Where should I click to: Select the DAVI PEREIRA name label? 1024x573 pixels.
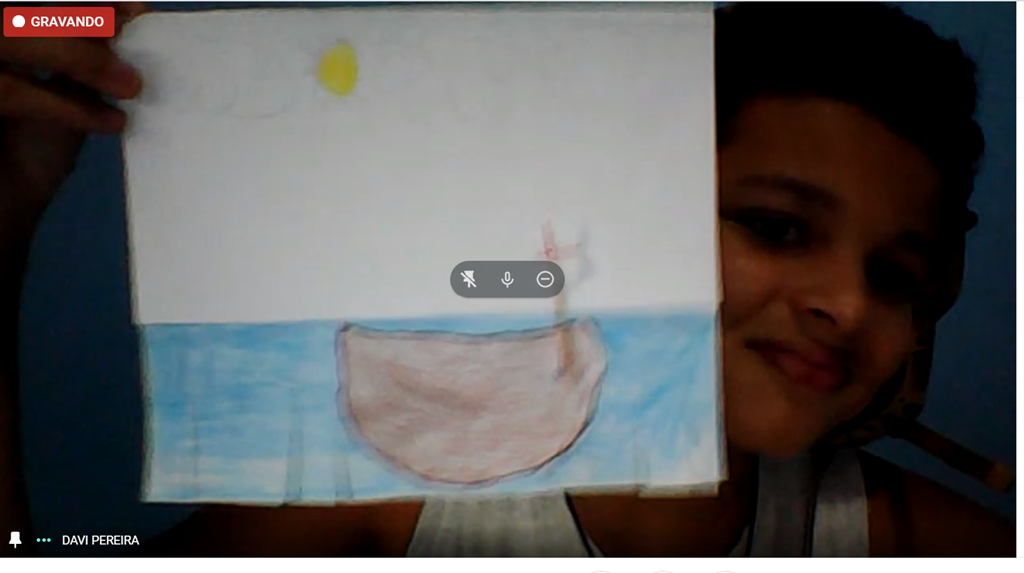(100, 540)
